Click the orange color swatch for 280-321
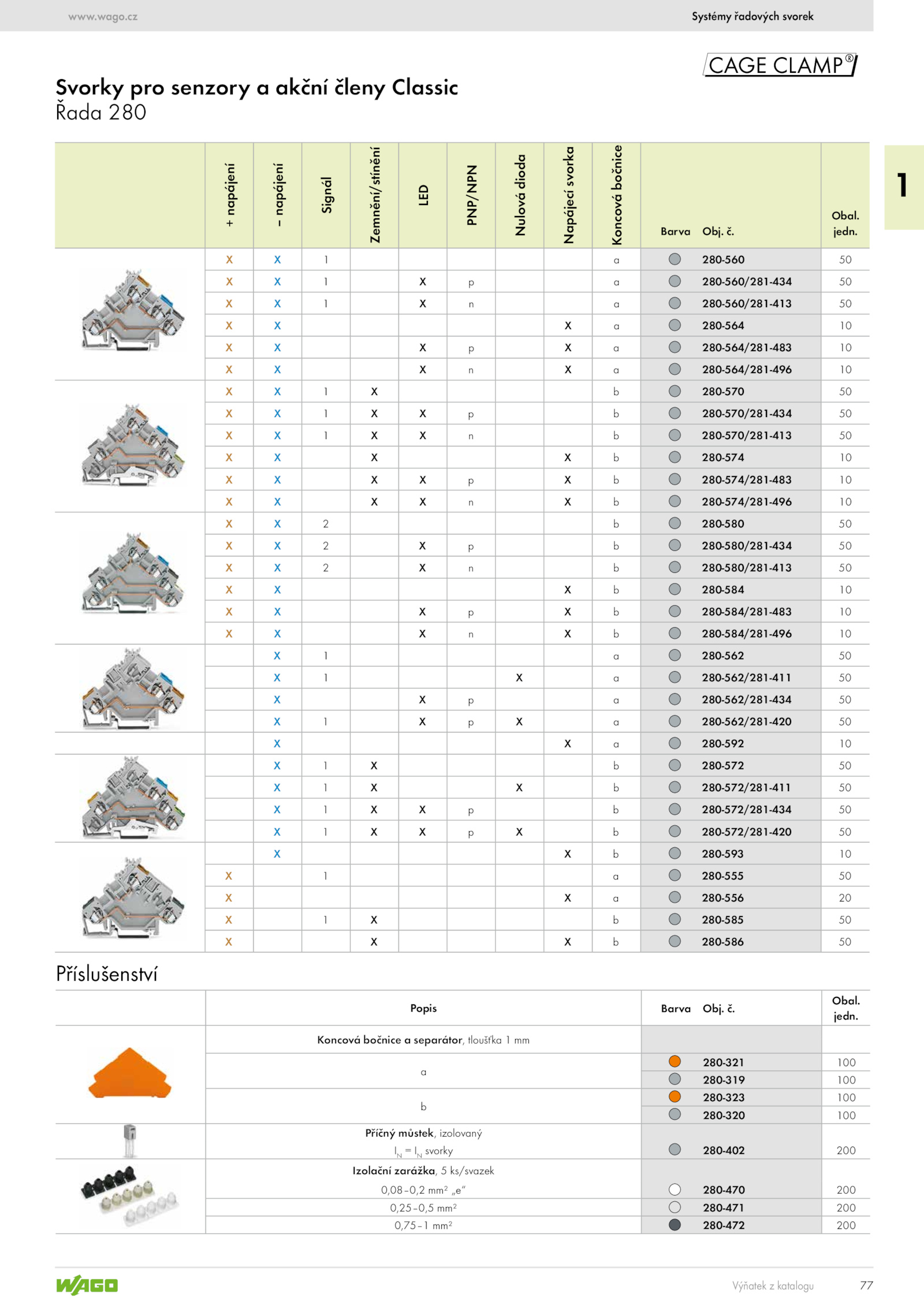 tap(675, 1062)
